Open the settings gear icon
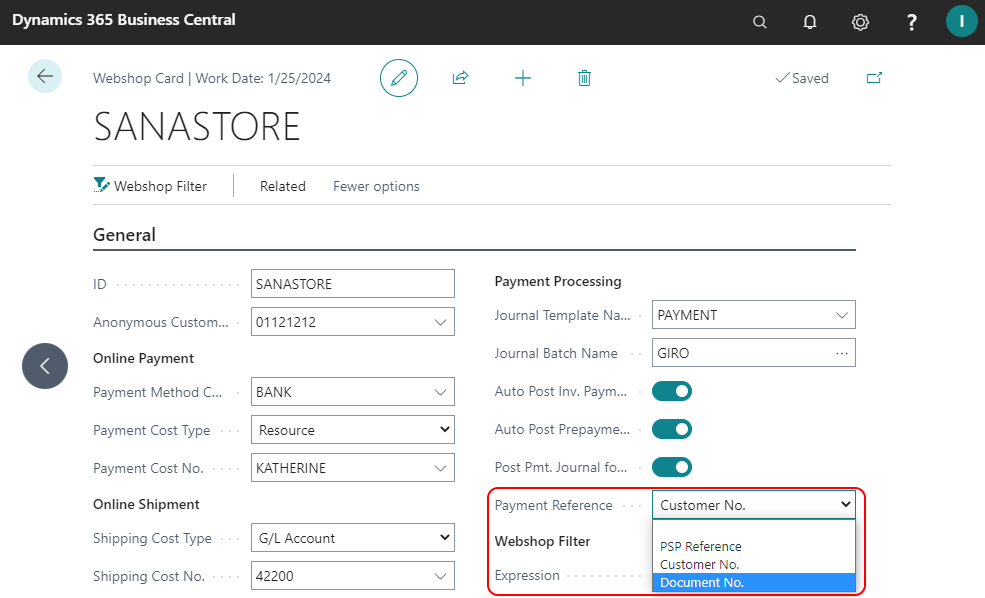 pyautogui.click(x=860, y=23)
